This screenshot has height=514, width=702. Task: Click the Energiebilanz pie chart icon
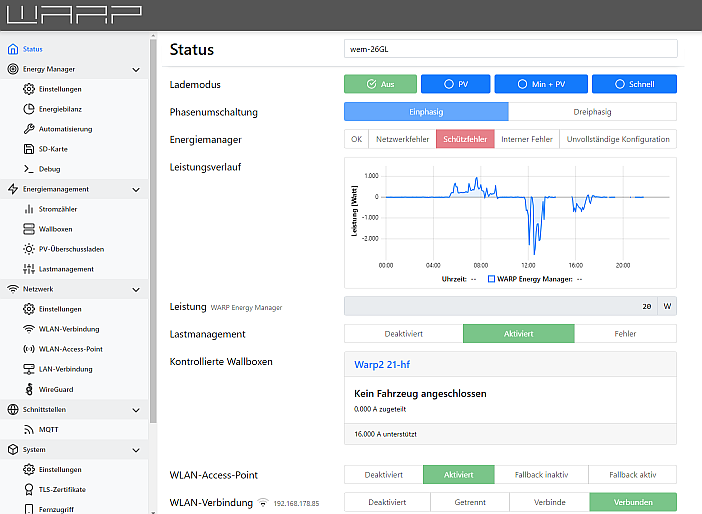click(29, 109)
